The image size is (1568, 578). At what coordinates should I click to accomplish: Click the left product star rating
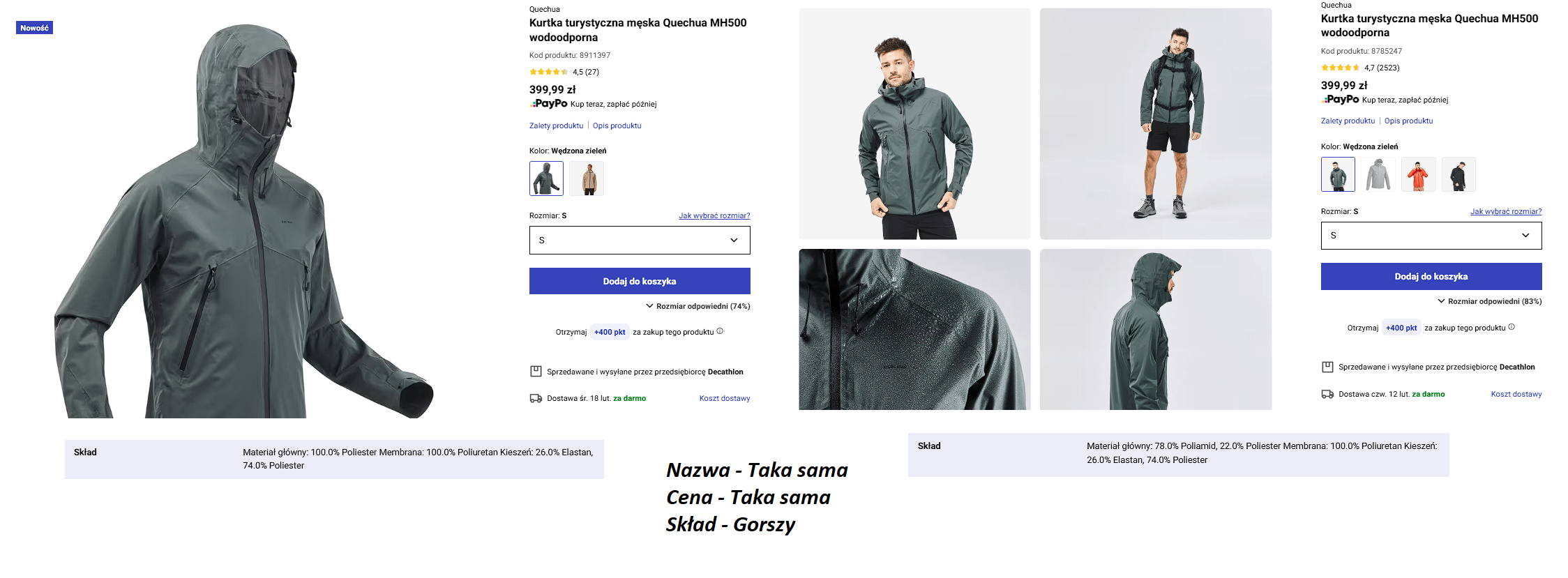click(x=548, y=72)
